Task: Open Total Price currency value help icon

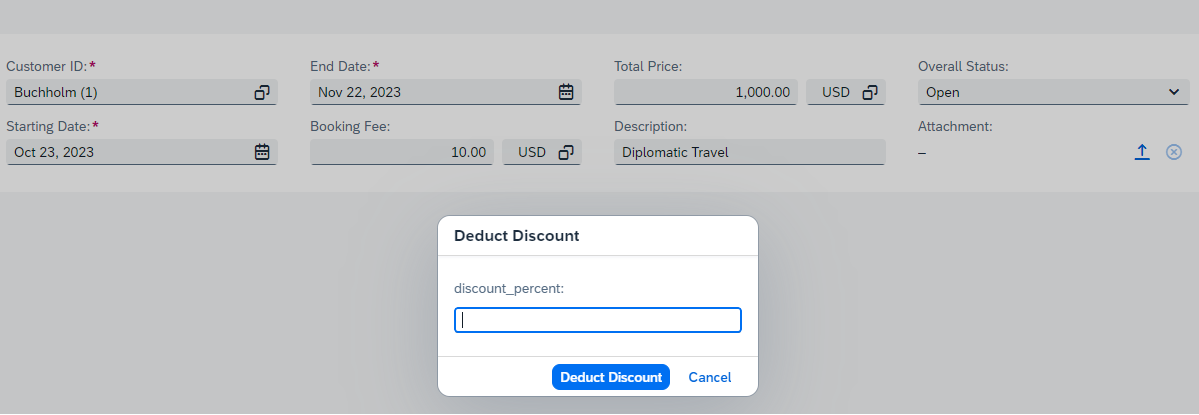Action: pyautogui.click(x=870, y=92)
